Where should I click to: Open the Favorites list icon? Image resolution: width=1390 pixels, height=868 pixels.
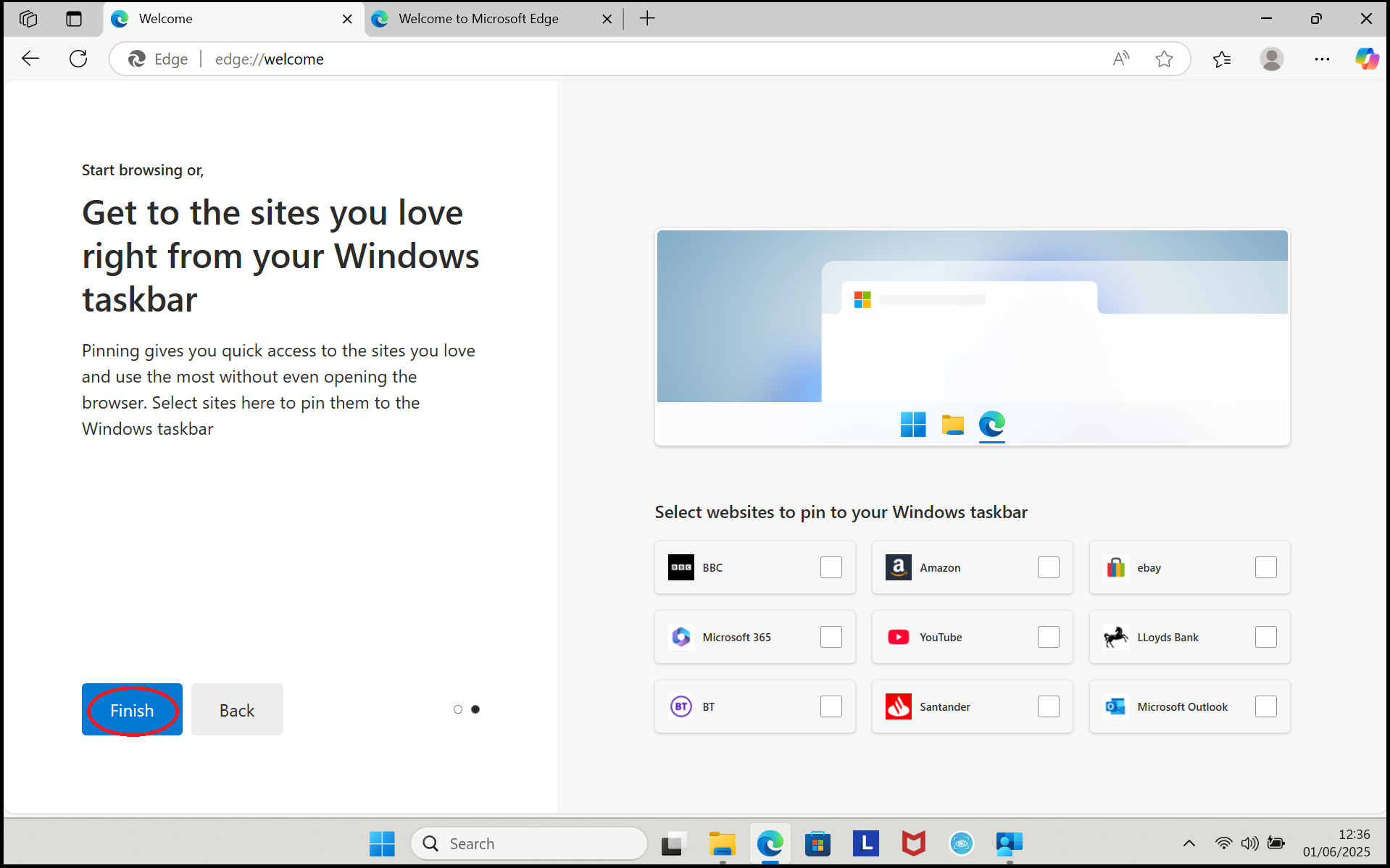pyautogui.click(x=1222, y=59)
